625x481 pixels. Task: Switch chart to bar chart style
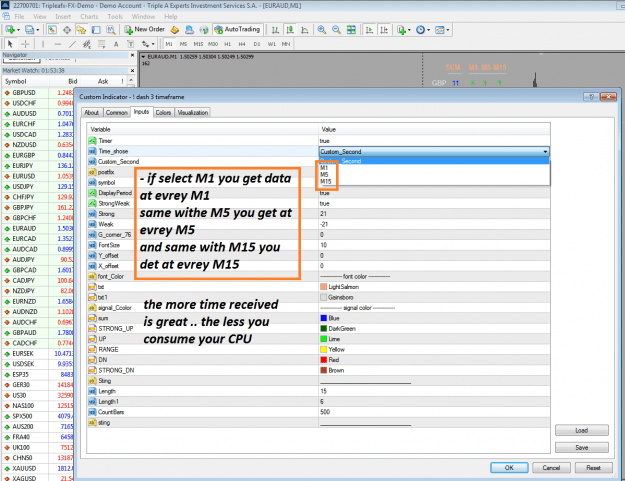point(275,29)
